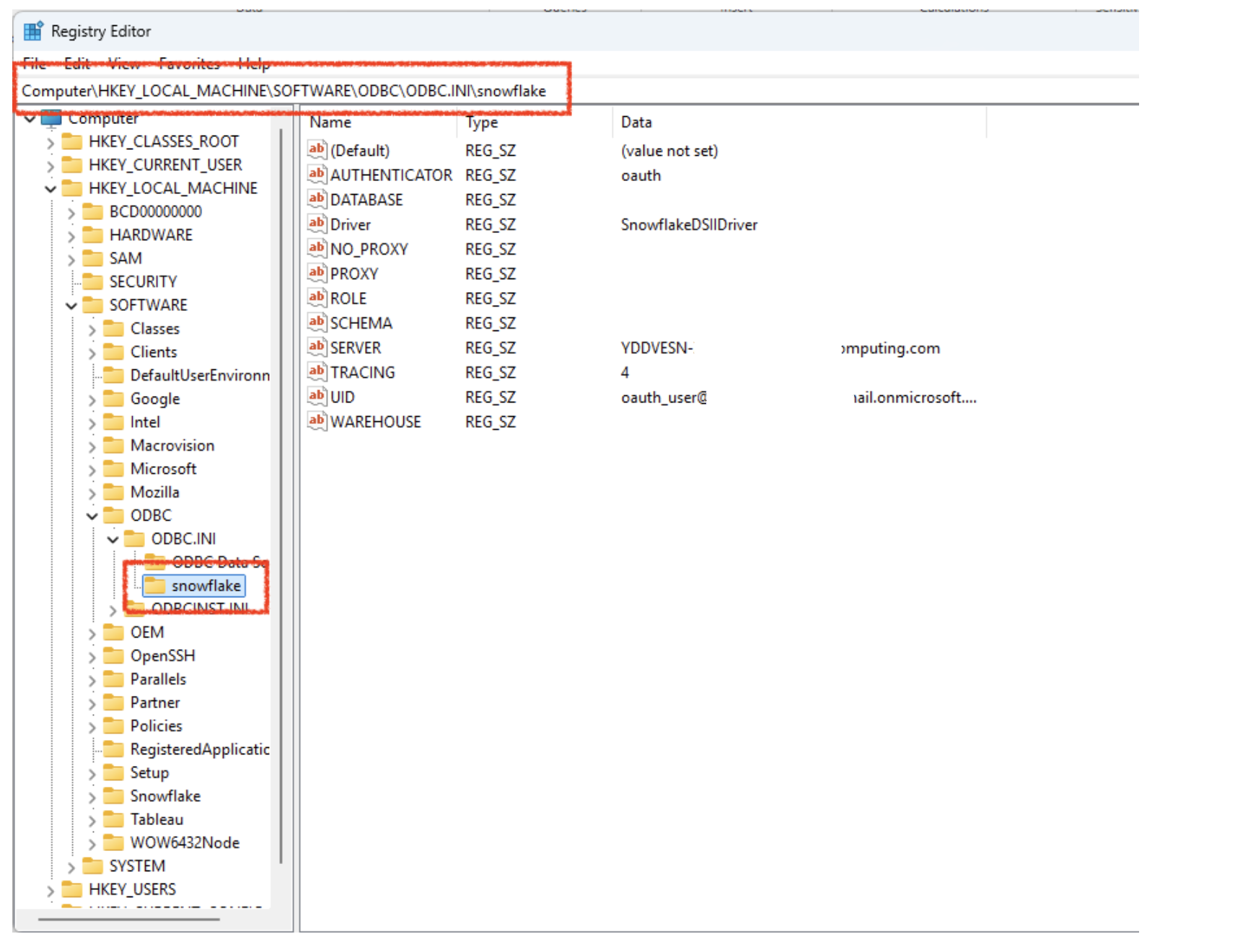The image size is (1248, 952).
Task: Click the ROLE value string icon
Action: 317,298
